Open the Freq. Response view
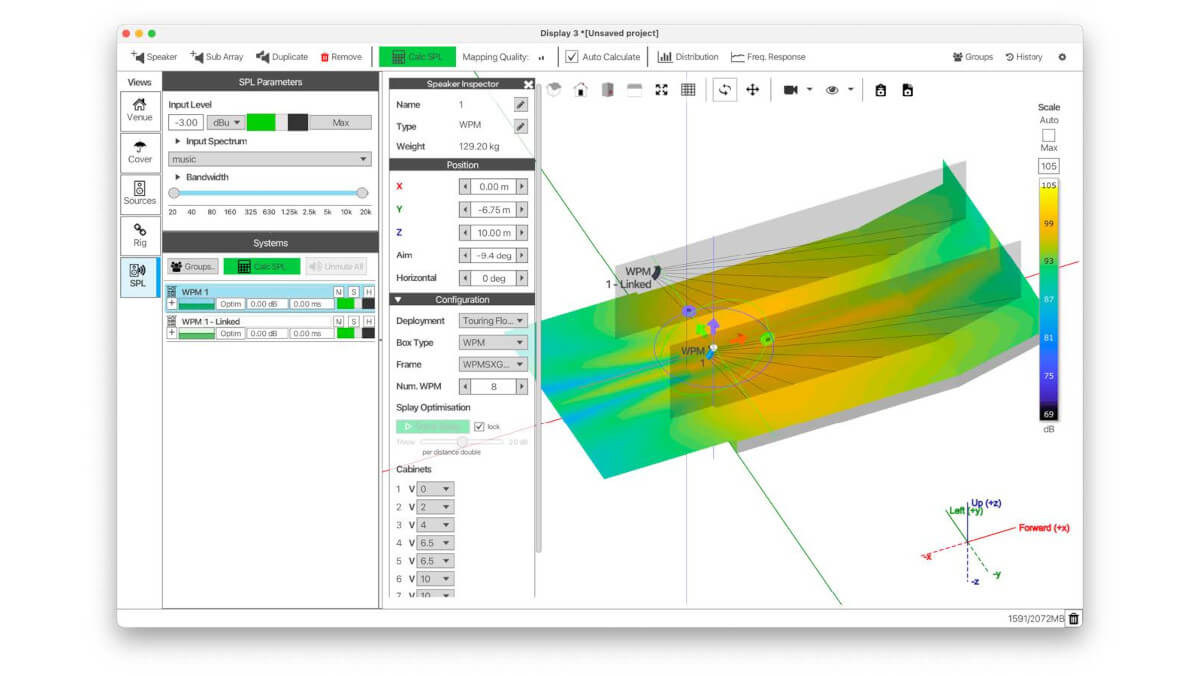 point(768,57)
